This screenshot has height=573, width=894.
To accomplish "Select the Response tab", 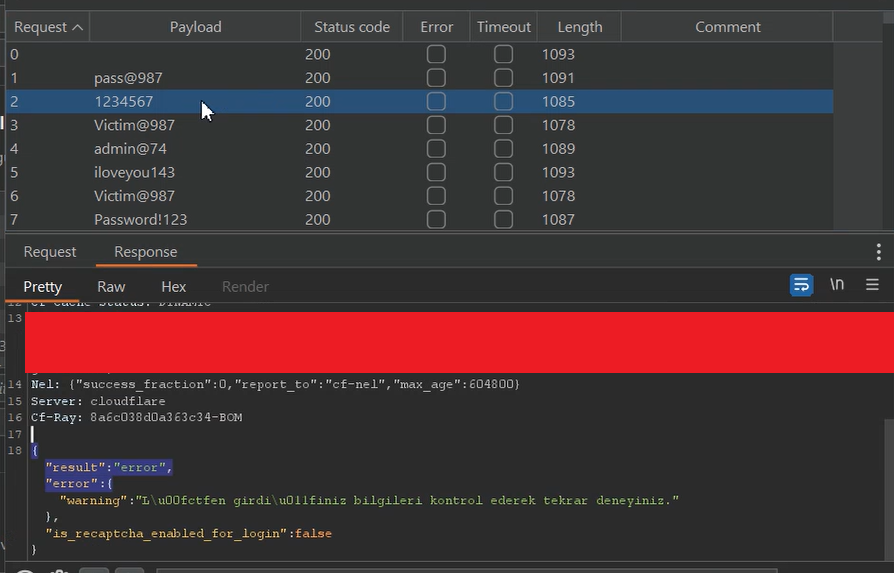I will pyautogui.click(x=145, y=252).
